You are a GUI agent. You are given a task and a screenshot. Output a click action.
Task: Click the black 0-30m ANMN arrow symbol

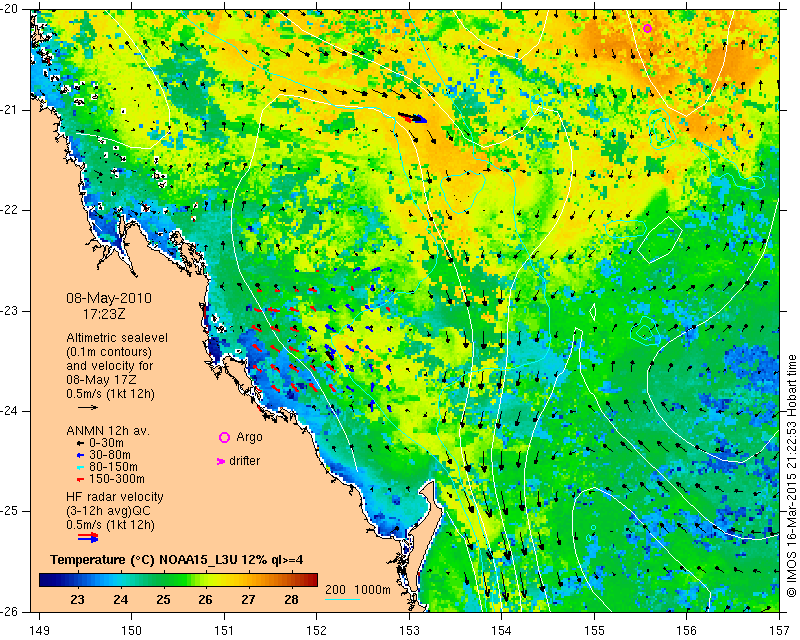(80, 443)
